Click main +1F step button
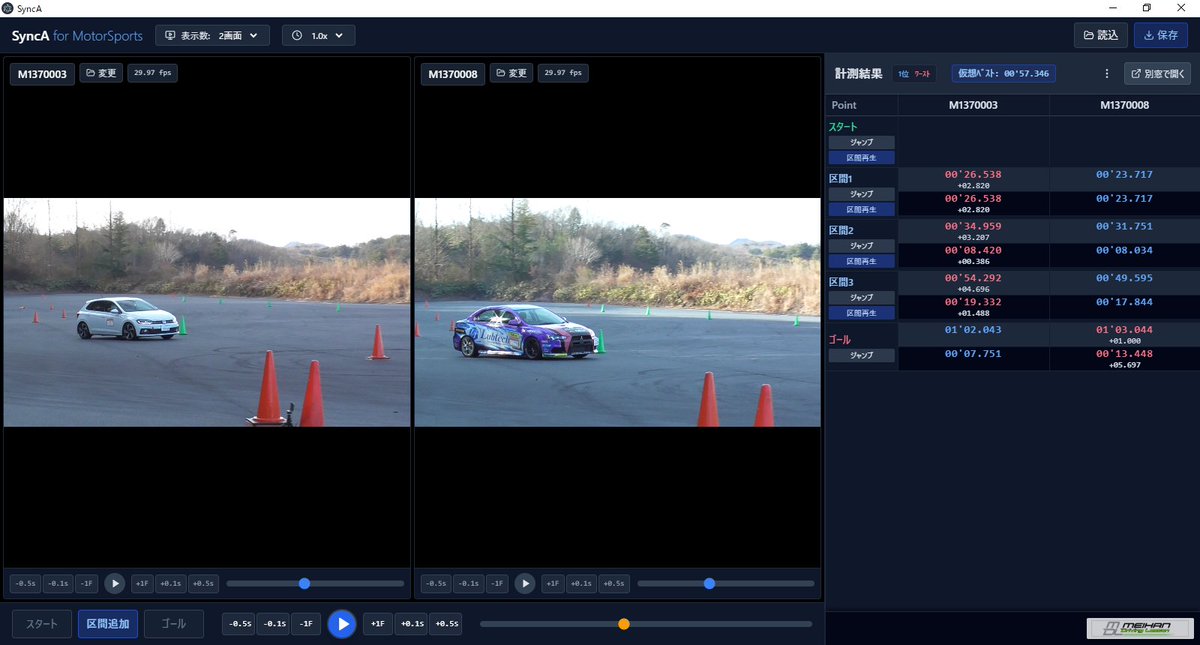 pyautogui.click(x=377, y=624)
